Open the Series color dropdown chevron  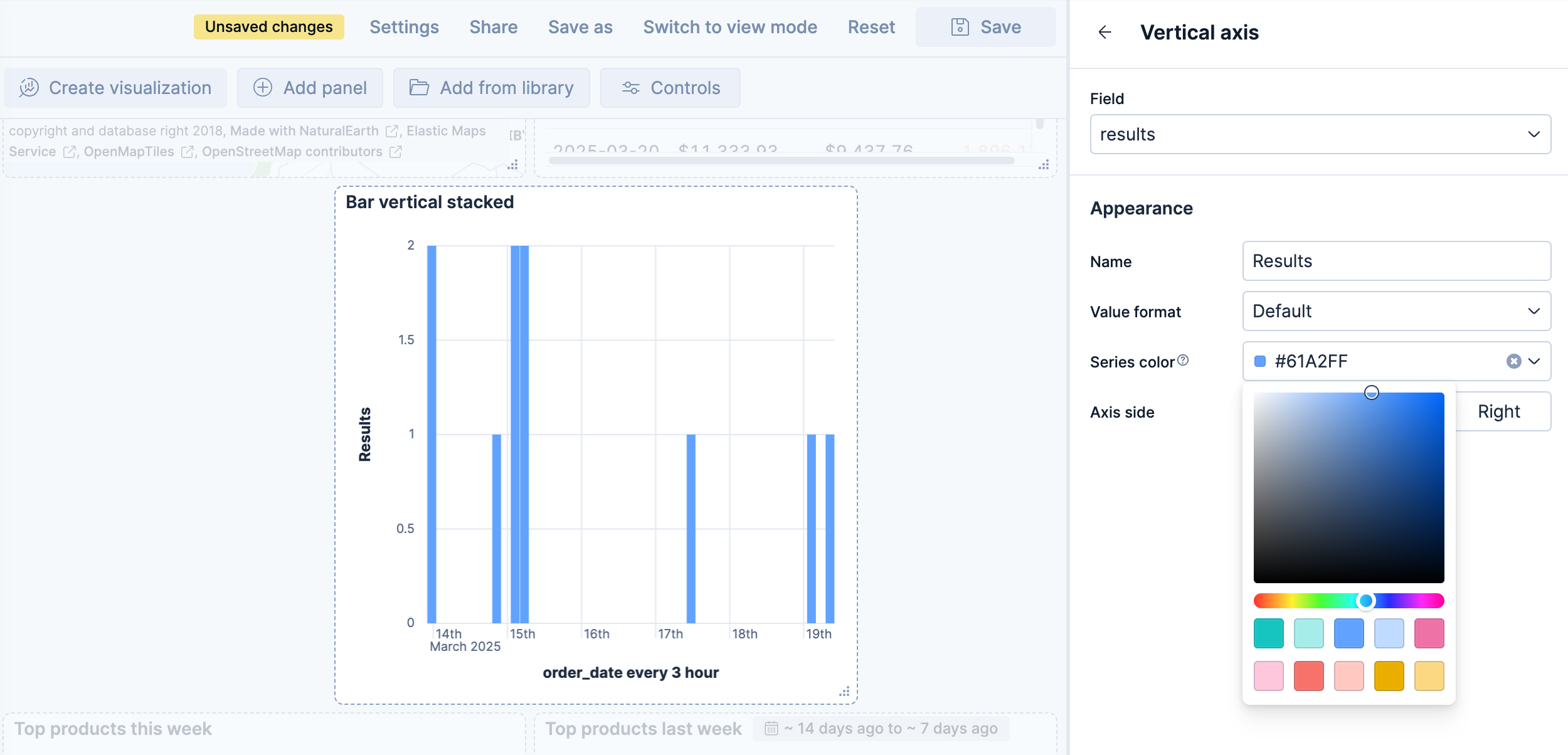[x=1535, y=361]
